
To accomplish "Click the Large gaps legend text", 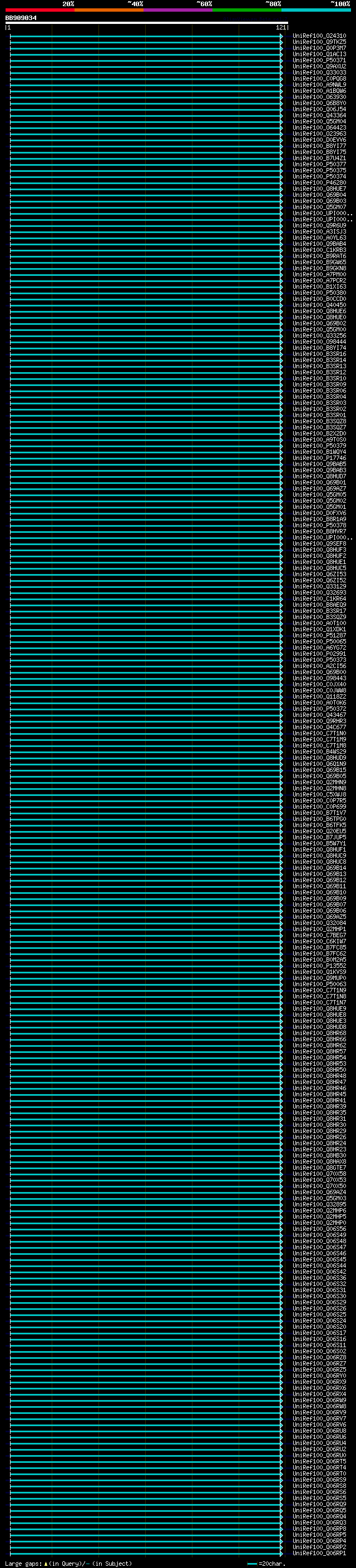I will coord(24,1564).
